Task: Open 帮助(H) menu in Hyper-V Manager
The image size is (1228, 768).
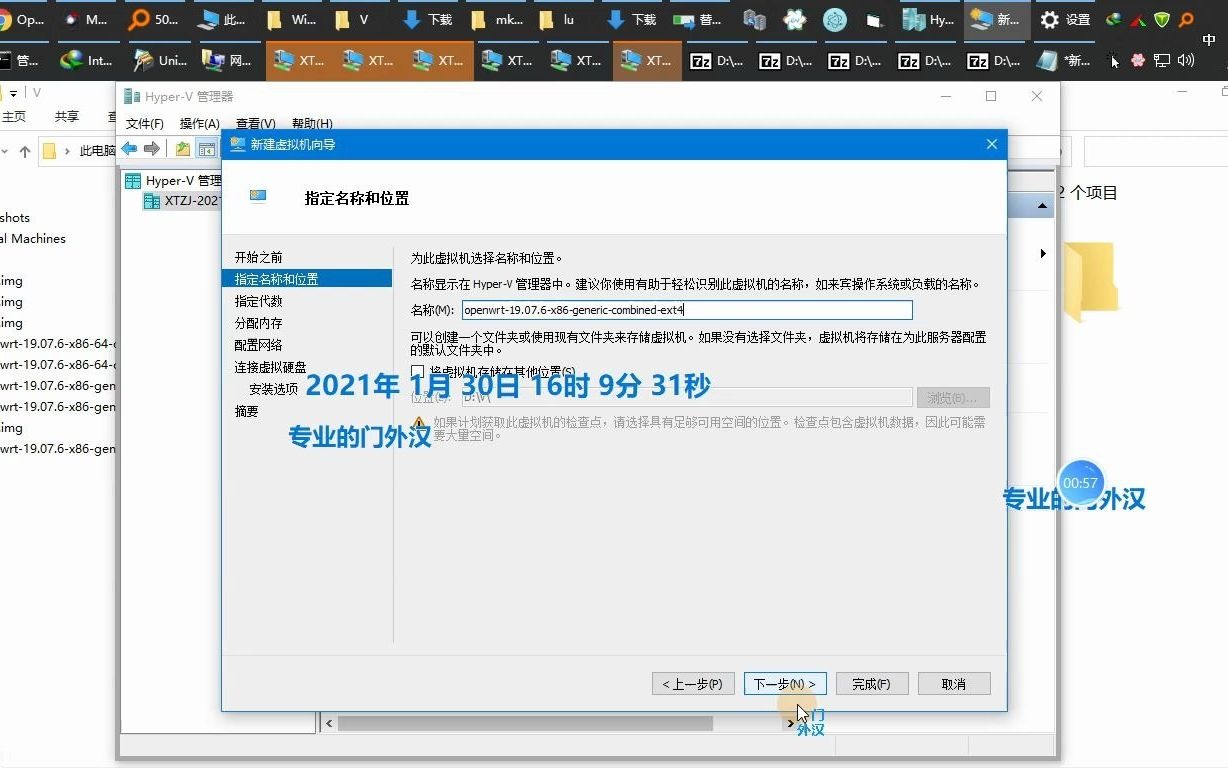Action: [312, 124]
